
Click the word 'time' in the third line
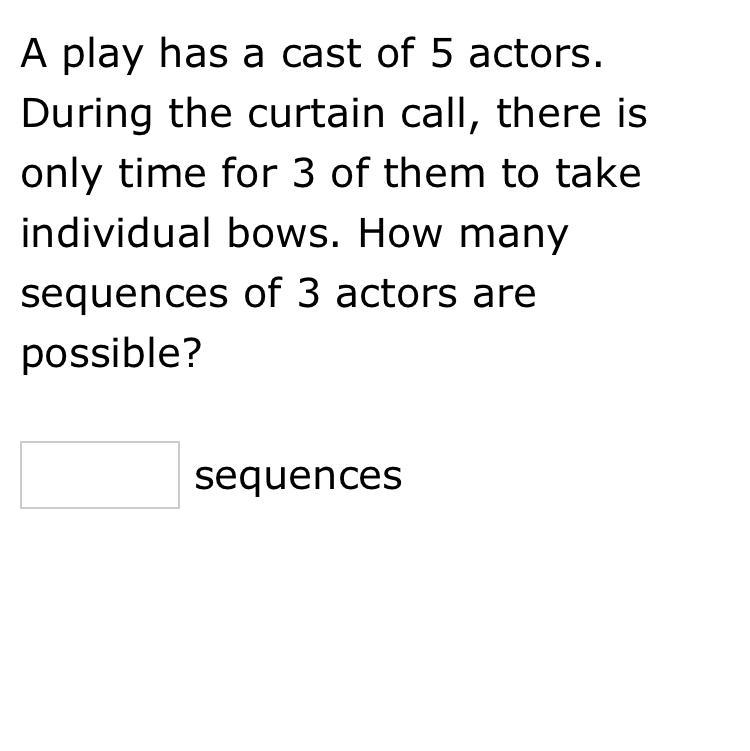coord(162,173)
